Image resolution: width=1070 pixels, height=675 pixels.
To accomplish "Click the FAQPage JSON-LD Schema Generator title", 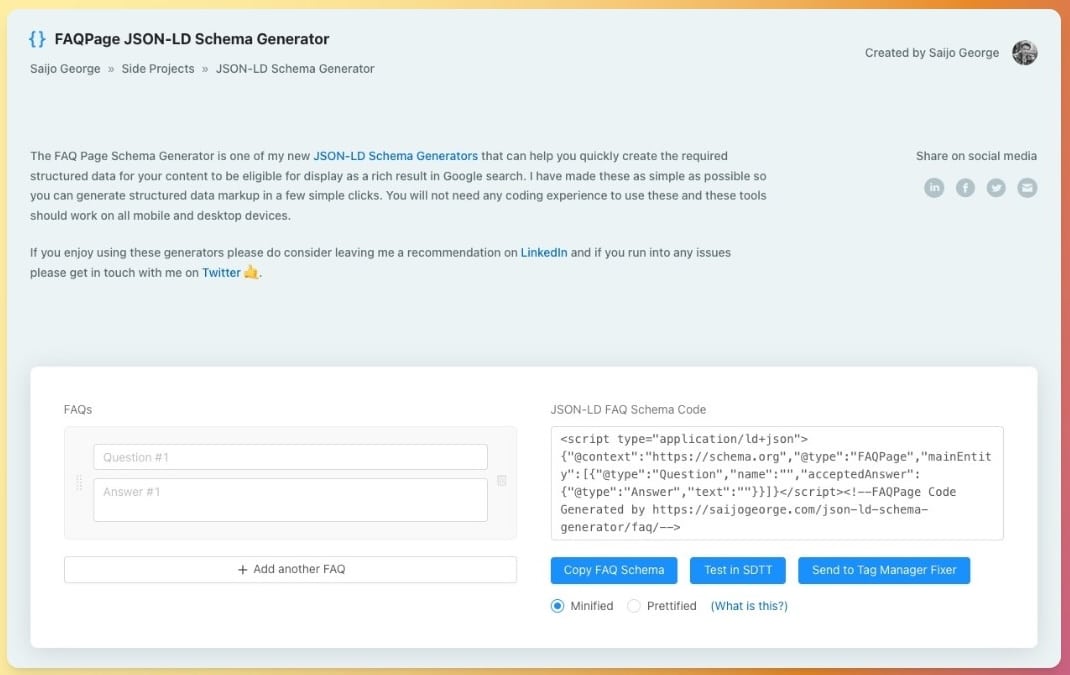I will 192,39.
